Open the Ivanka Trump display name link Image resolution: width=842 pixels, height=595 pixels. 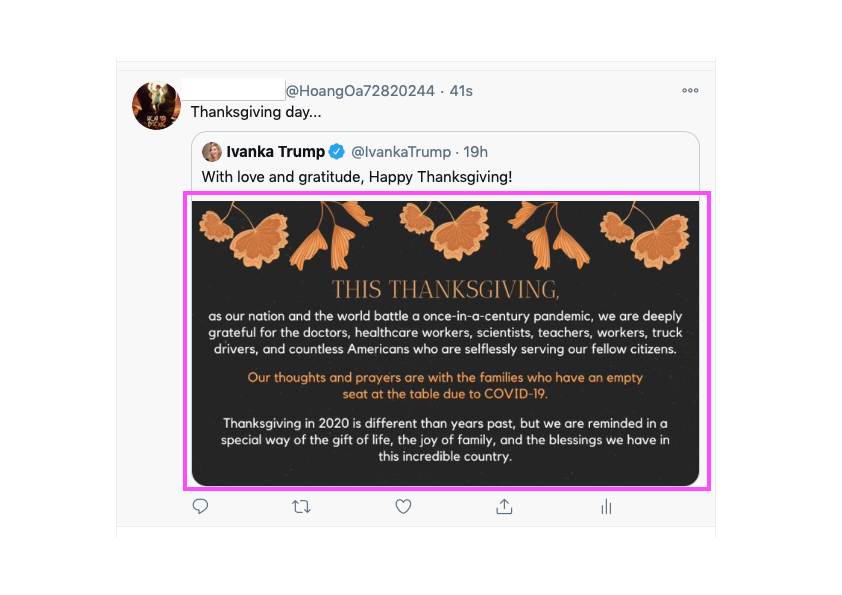275,152
